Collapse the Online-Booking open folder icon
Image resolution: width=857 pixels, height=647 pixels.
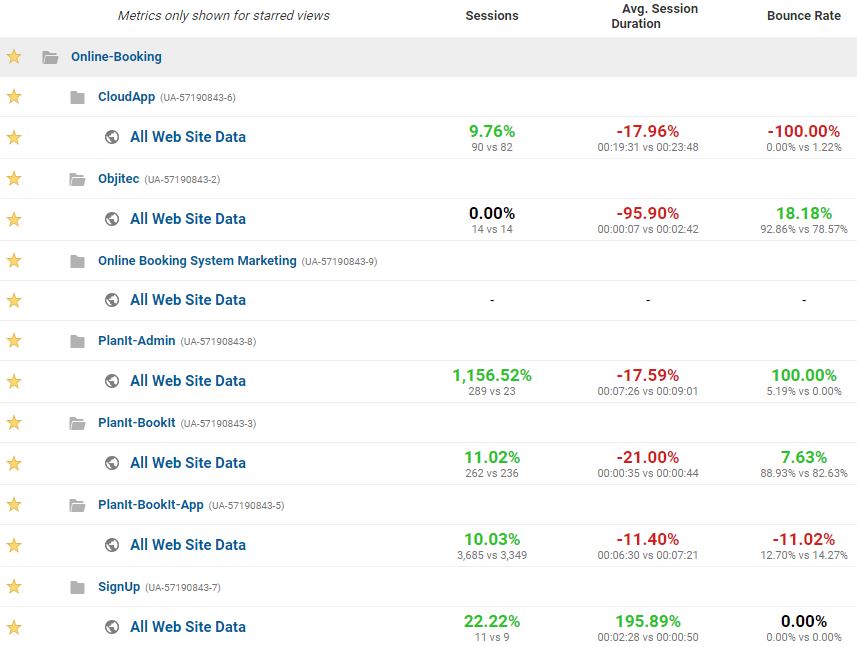point(50,57)
